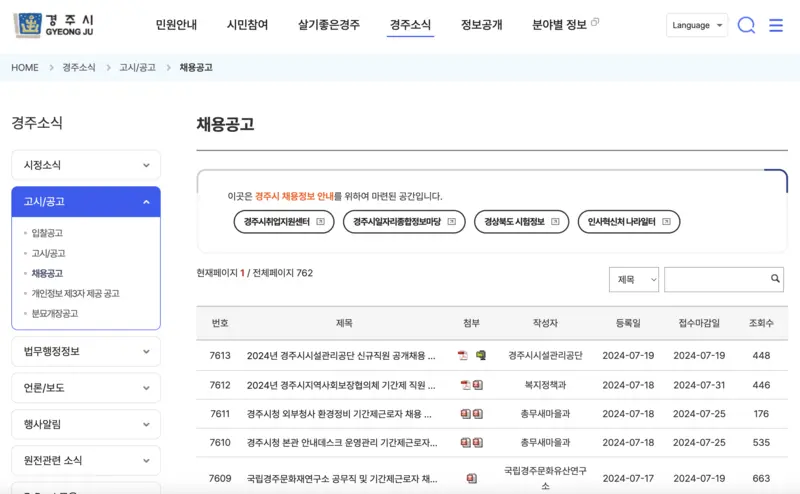The height and width of the screenshot is (494, 800).
Task: Click 경주소식 in the breadcrumb
Action: tap(79, 67)
